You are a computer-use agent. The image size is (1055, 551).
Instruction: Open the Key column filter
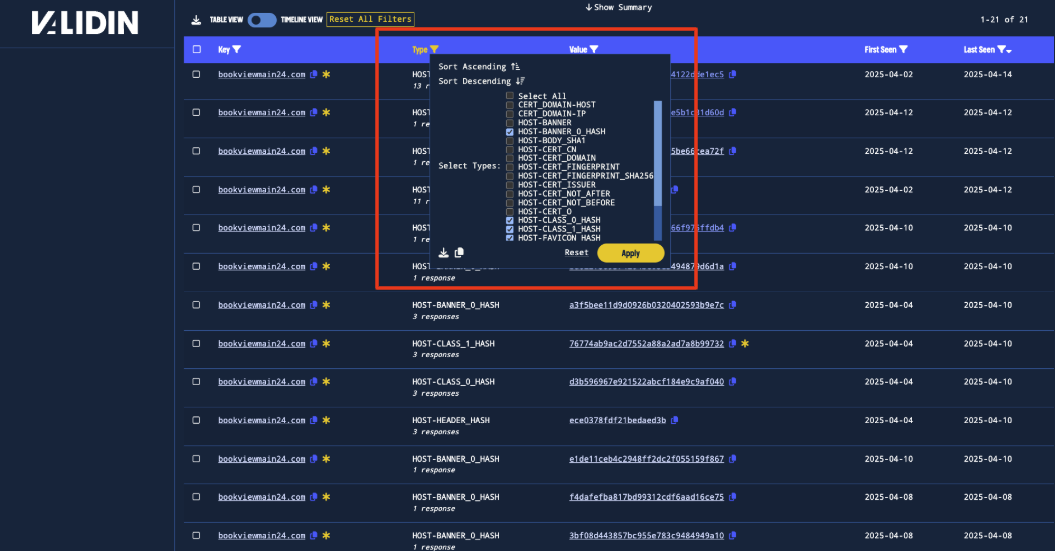[237, 49]
